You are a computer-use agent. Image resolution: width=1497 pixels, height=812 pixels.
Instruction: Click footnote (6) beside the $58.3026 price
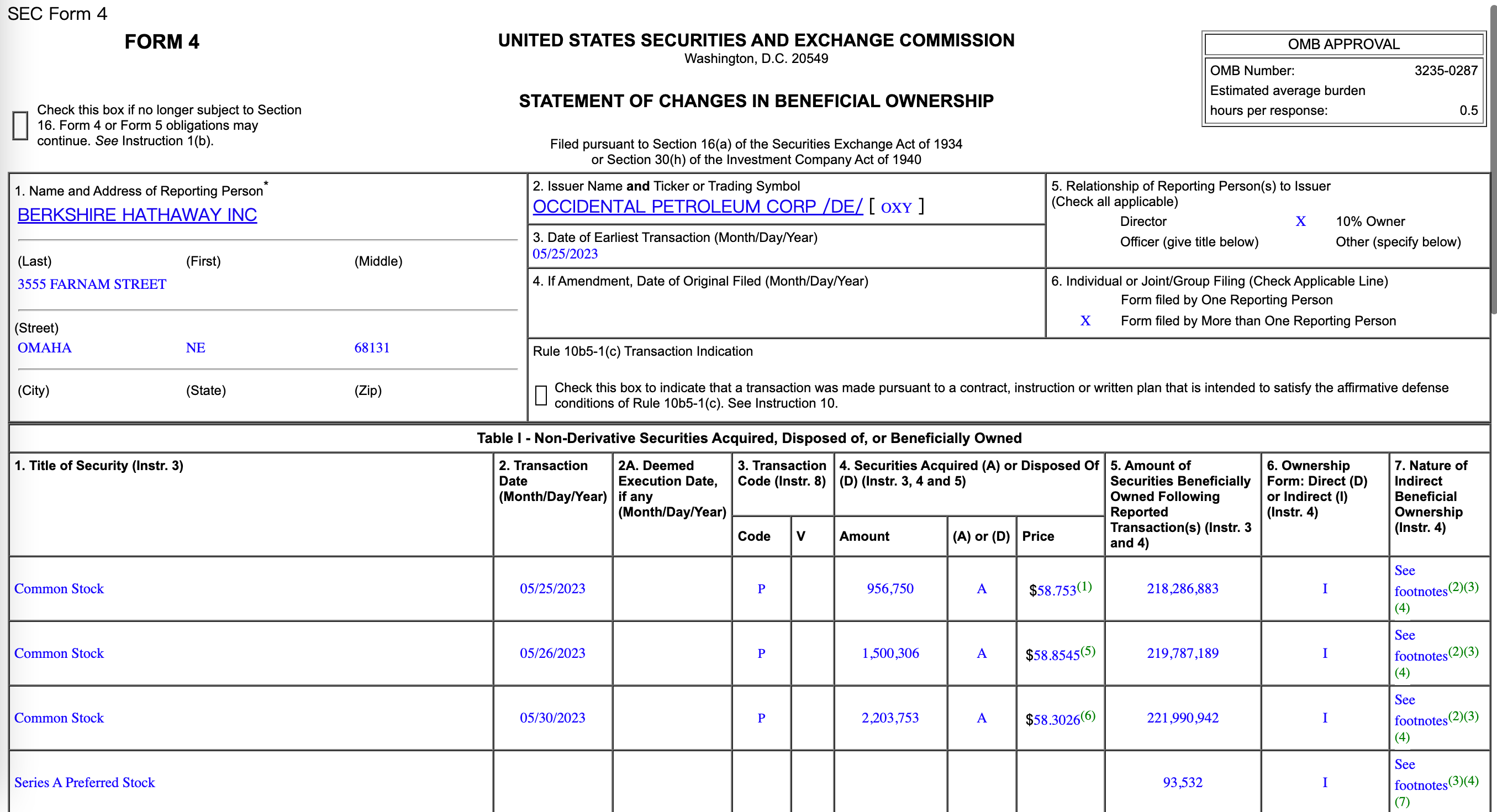coord(1087,715)
